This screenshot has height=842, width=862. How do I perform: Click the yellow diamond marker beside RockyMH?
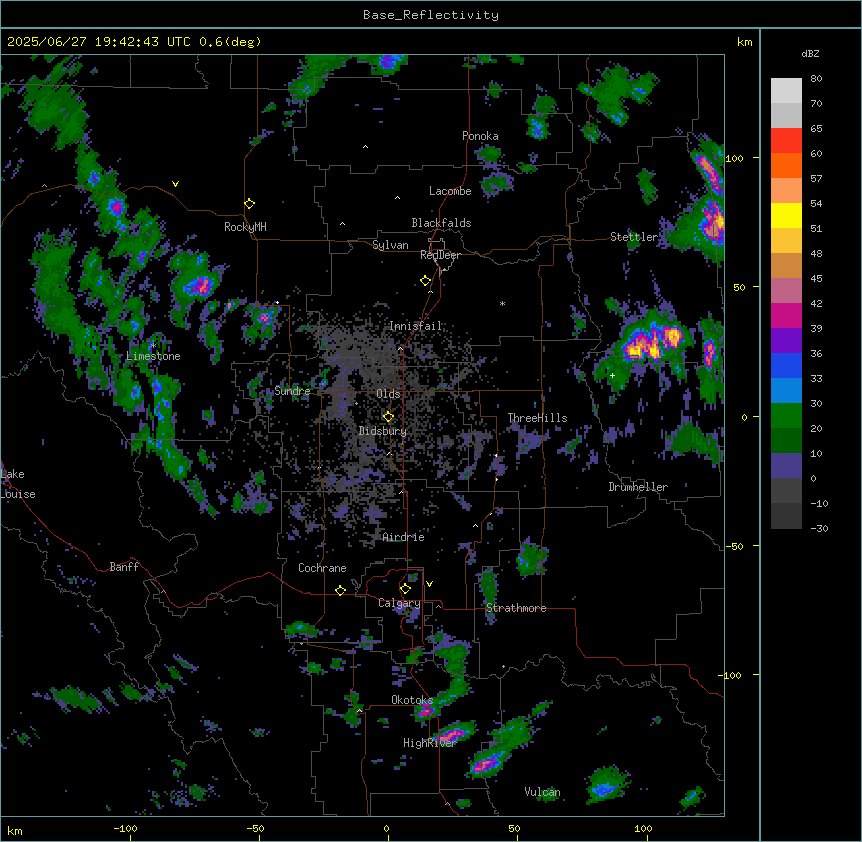click(x=249, y=204)
